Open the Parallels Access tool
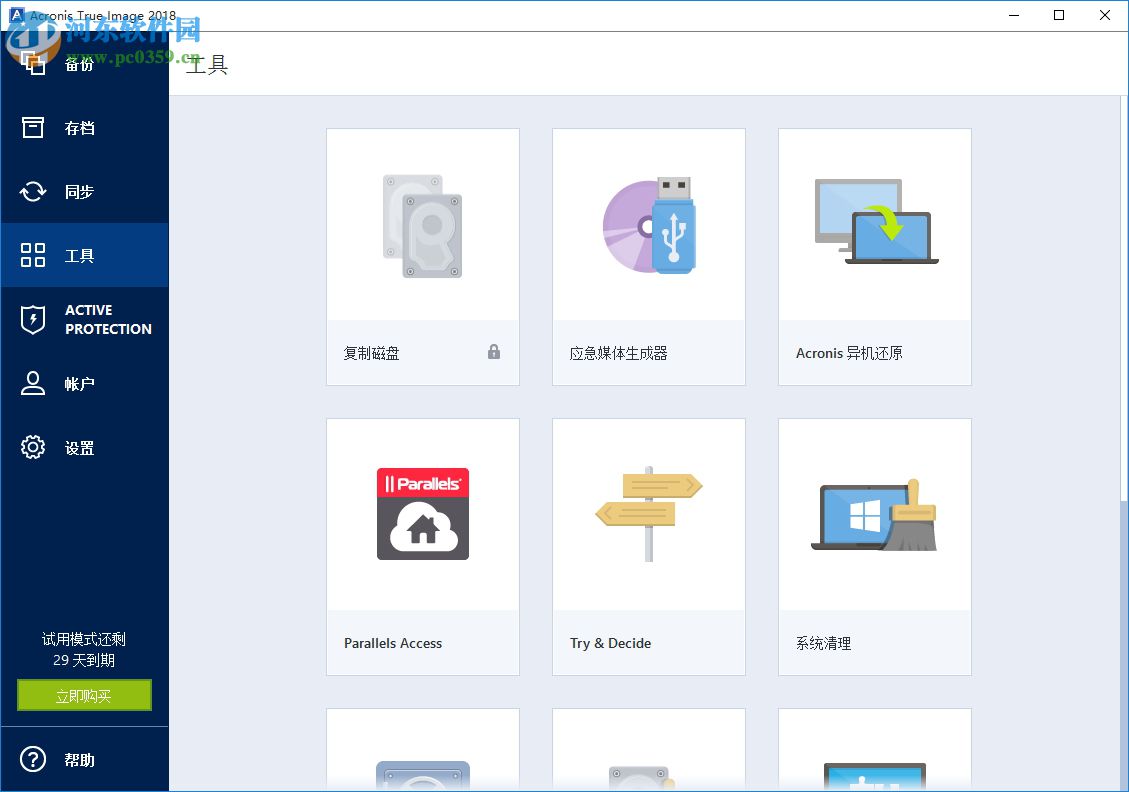 pos(422,545)
